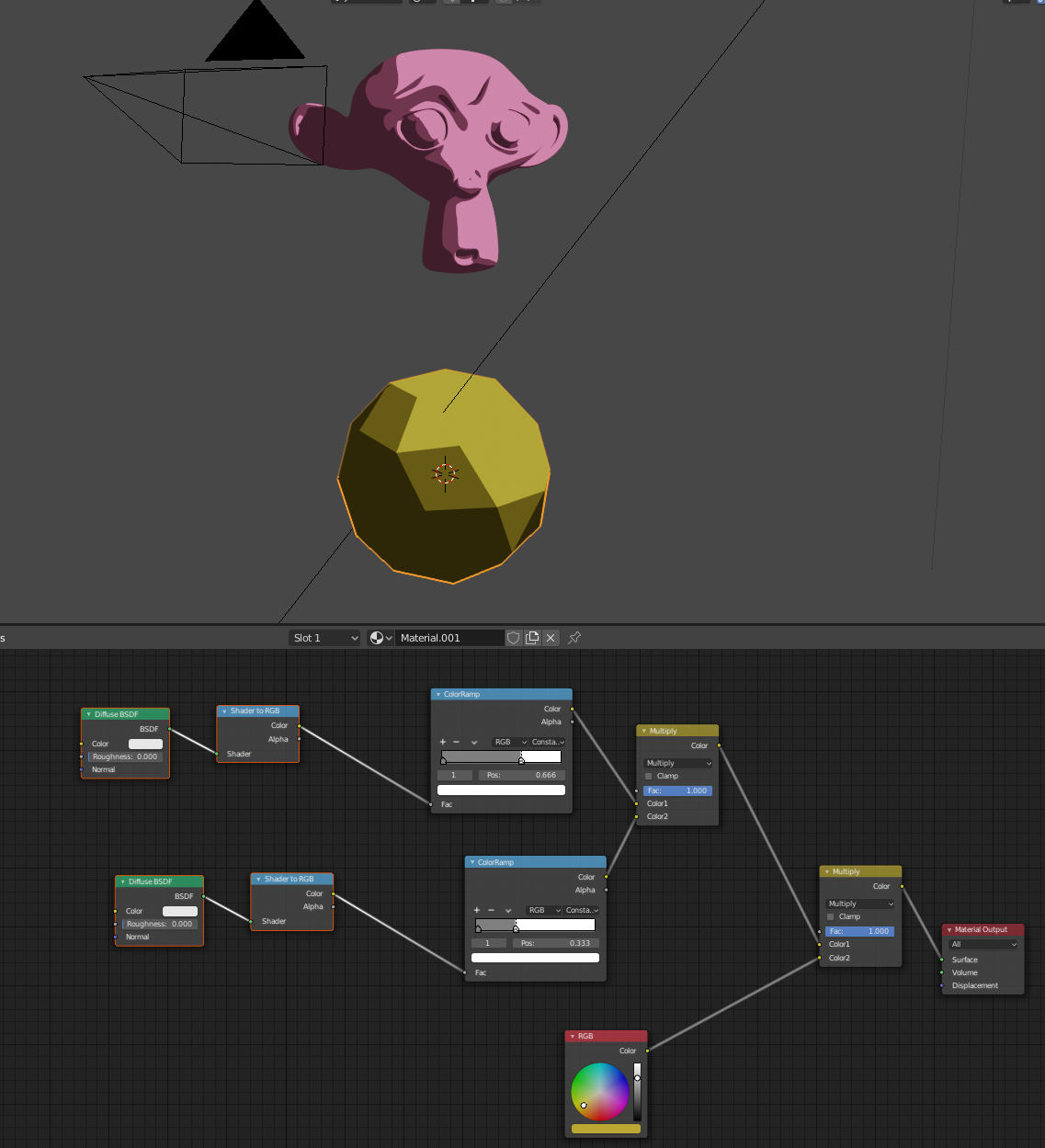Open the material browse sphere icon
1045x1148 pixels.
[381, 638]
